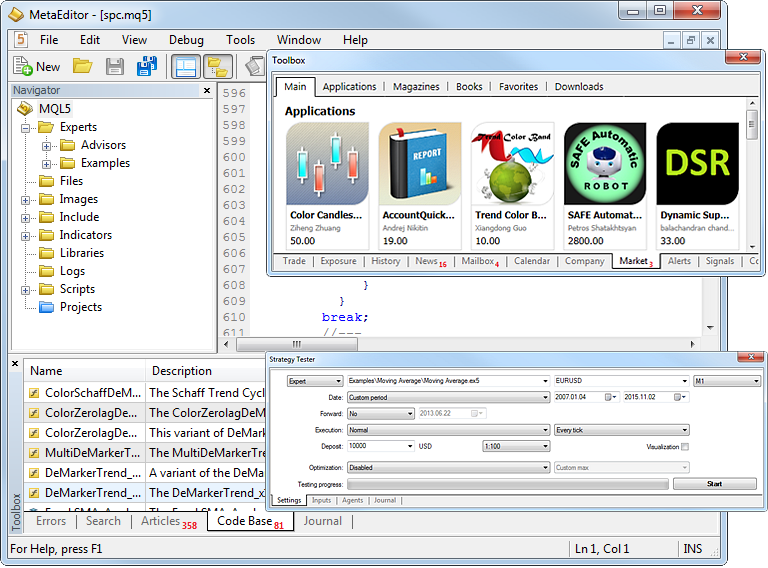Click the DSR Dynamic Support app icon

click(697, 164)
